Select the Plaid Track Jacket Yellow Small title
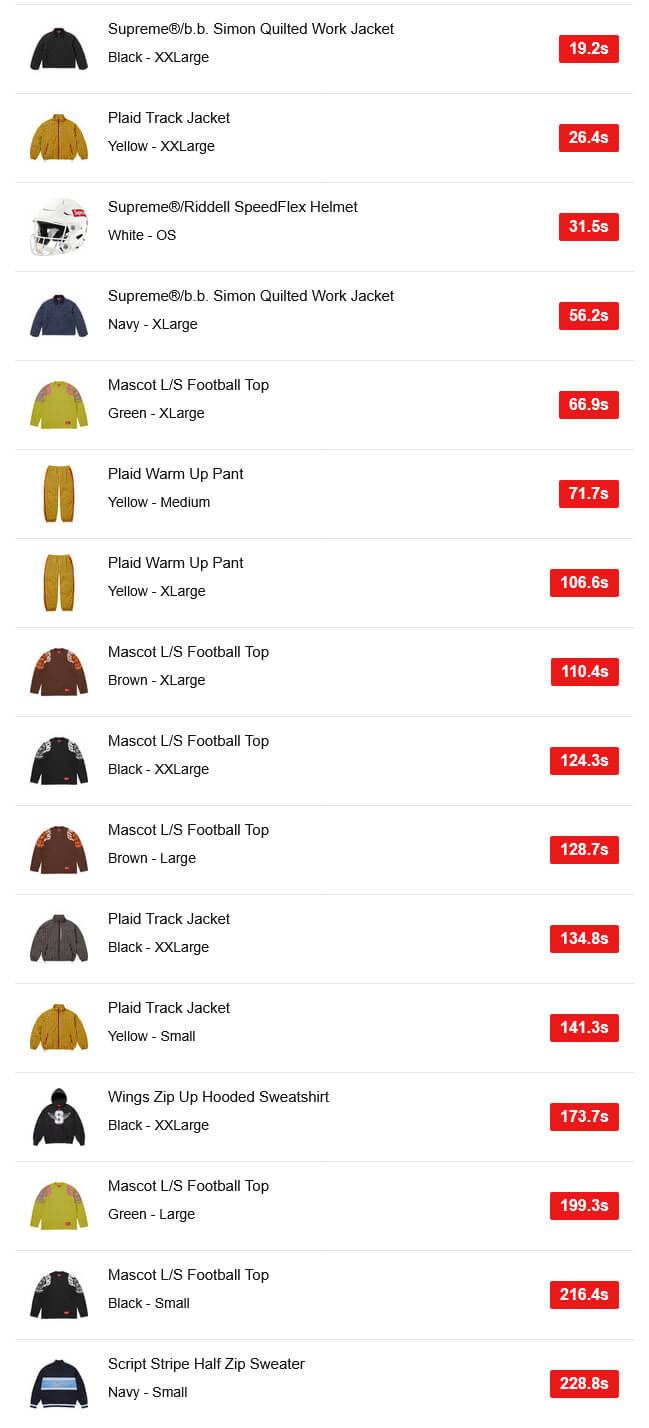 point(169,1008)
